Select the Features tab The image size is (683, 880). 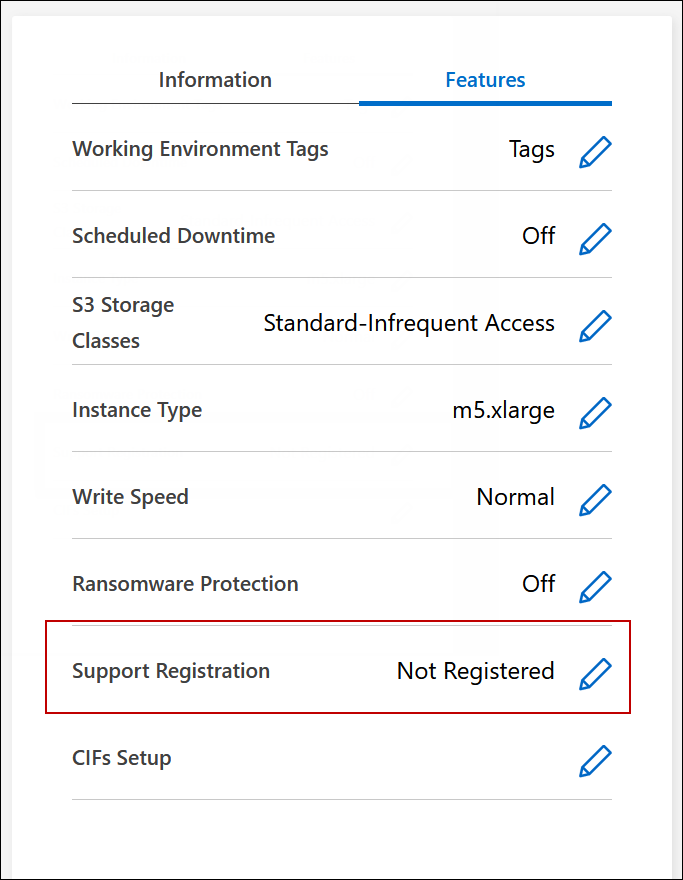pyautogui.click(x=485, y=80)
